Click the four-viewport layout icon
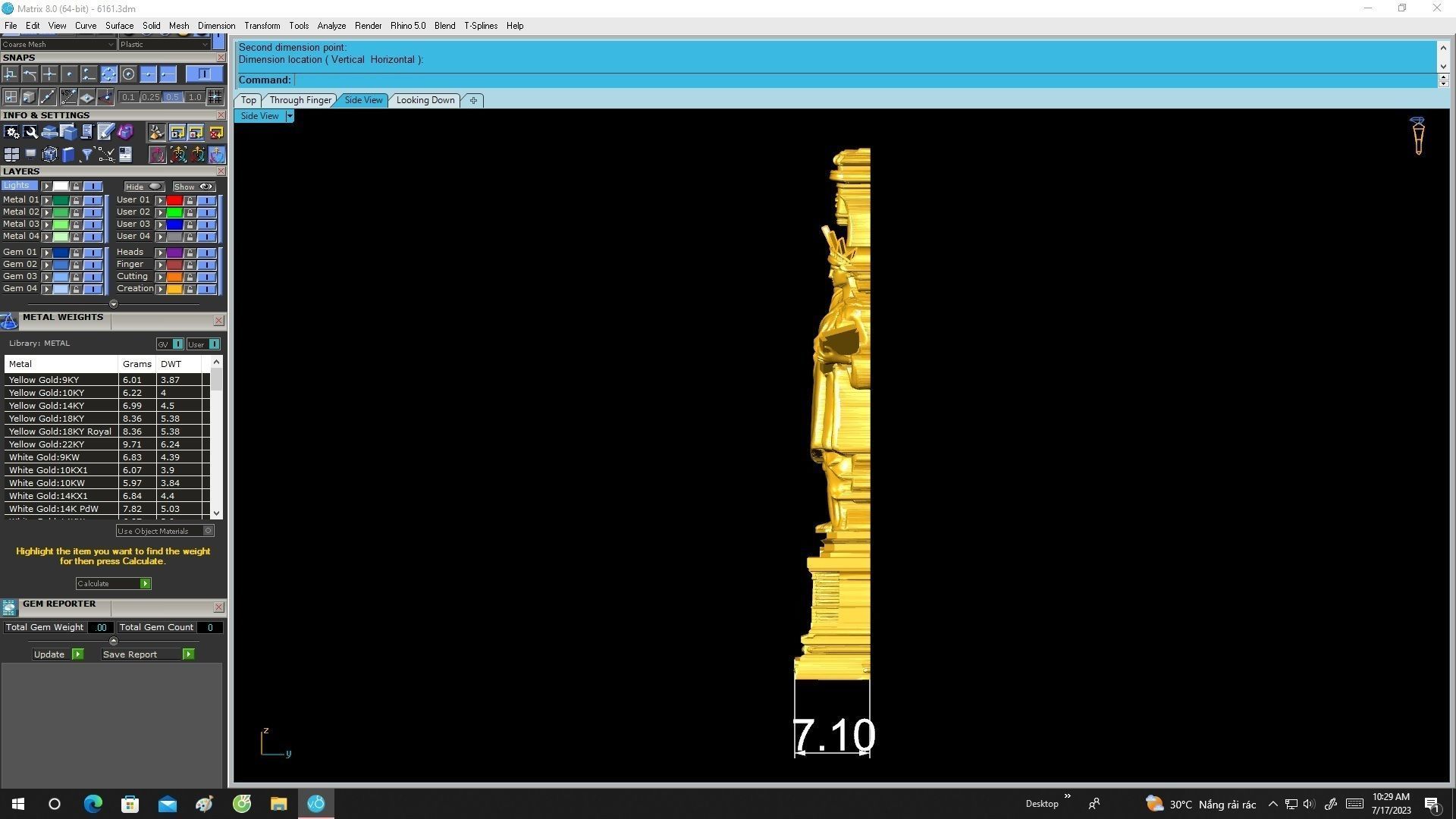Viewport: 1456px width, 819px height. coord(11,155)
